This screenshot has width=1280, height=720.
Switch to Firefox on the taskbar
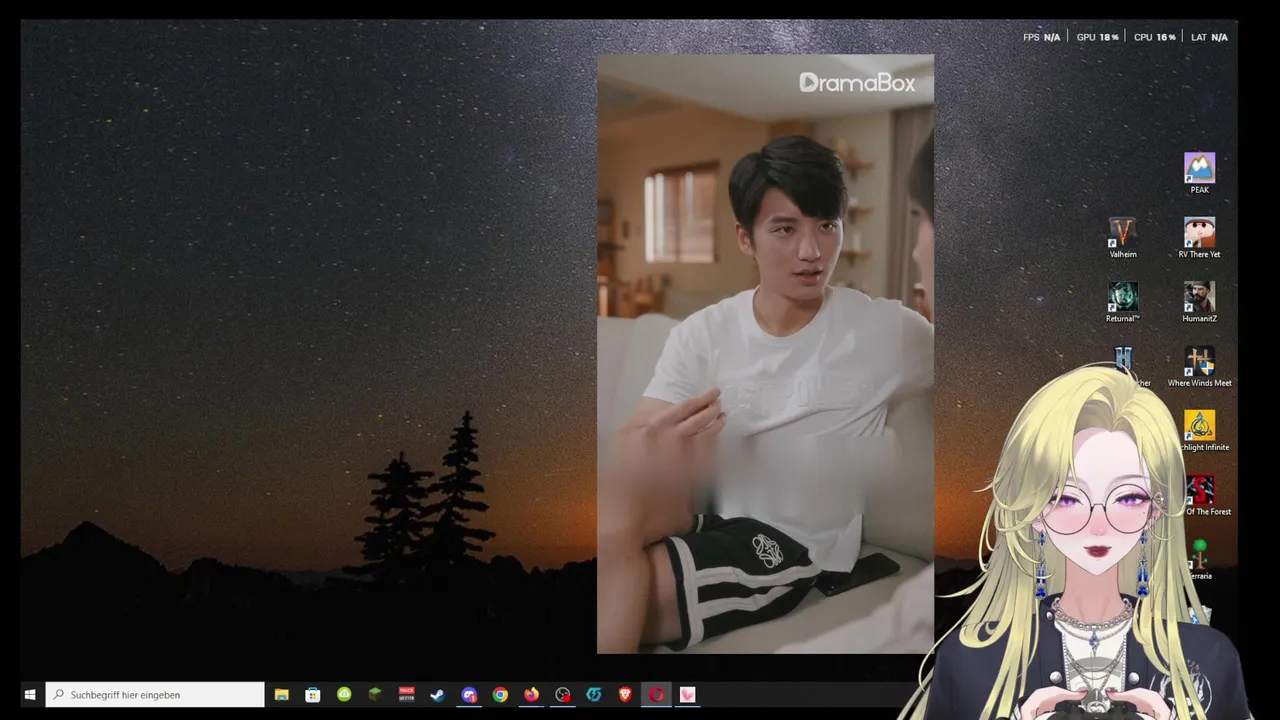(531, 695)
